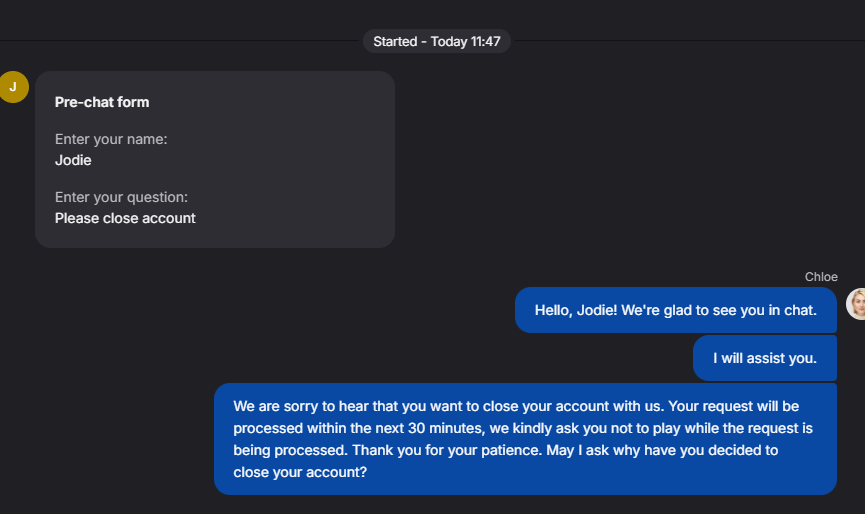Click the We're glad to see you text
865x514 pixels.
[x=718, y=310]
